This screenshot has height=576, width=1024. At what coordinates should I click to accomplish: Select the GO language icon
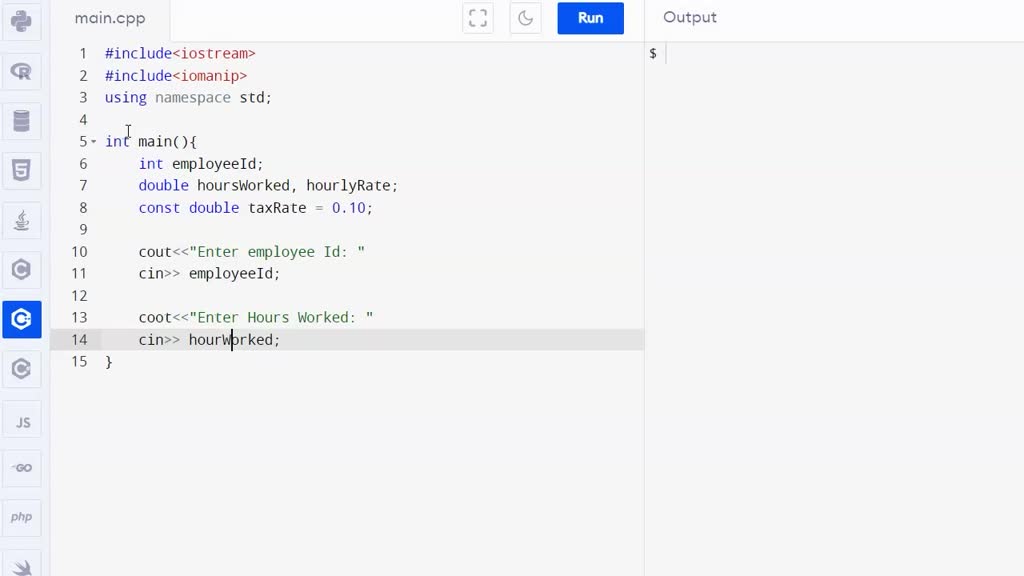coord(22,468)
